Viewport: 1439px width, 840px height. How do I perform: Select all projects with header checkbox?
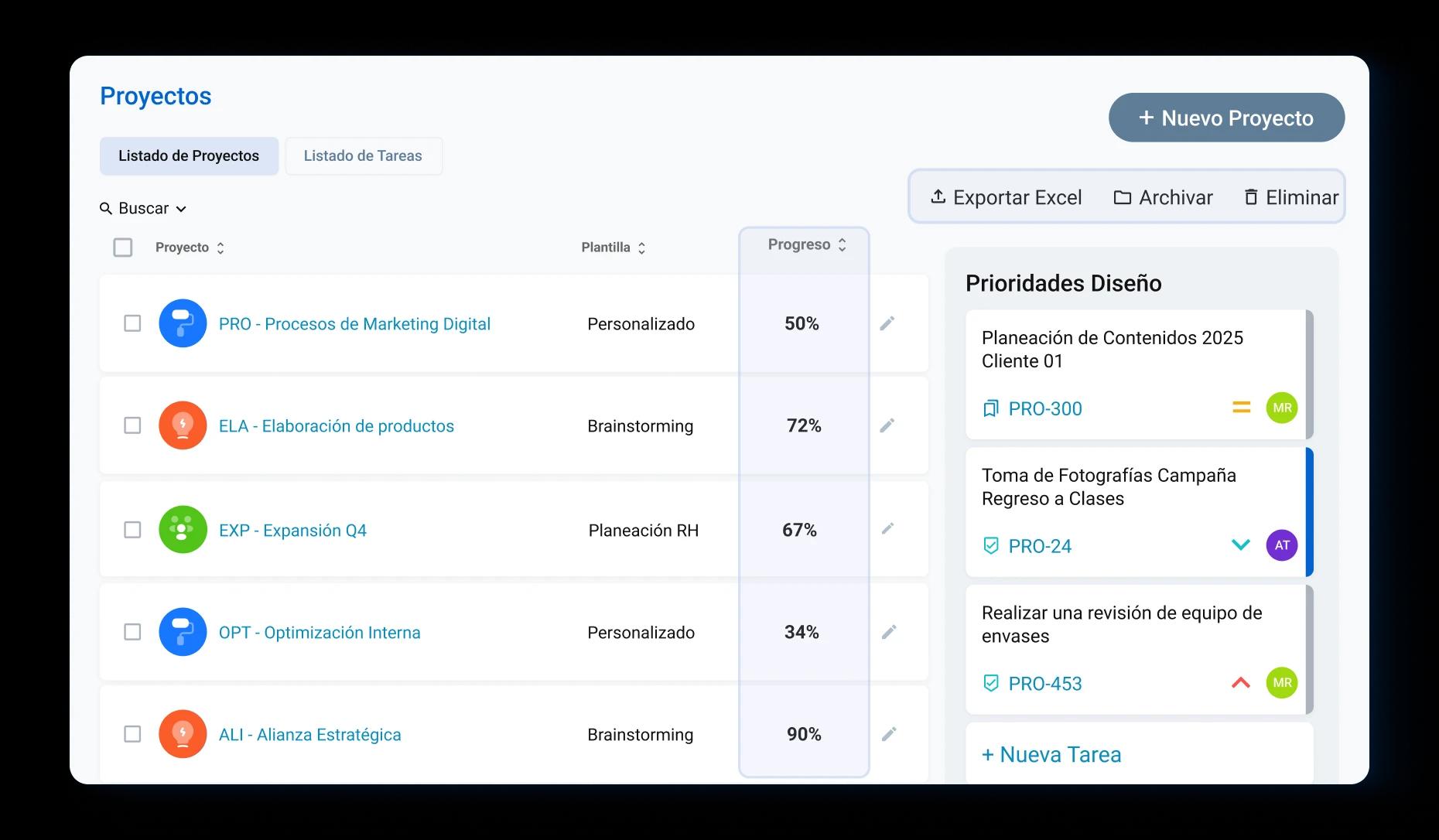[123, 248]
